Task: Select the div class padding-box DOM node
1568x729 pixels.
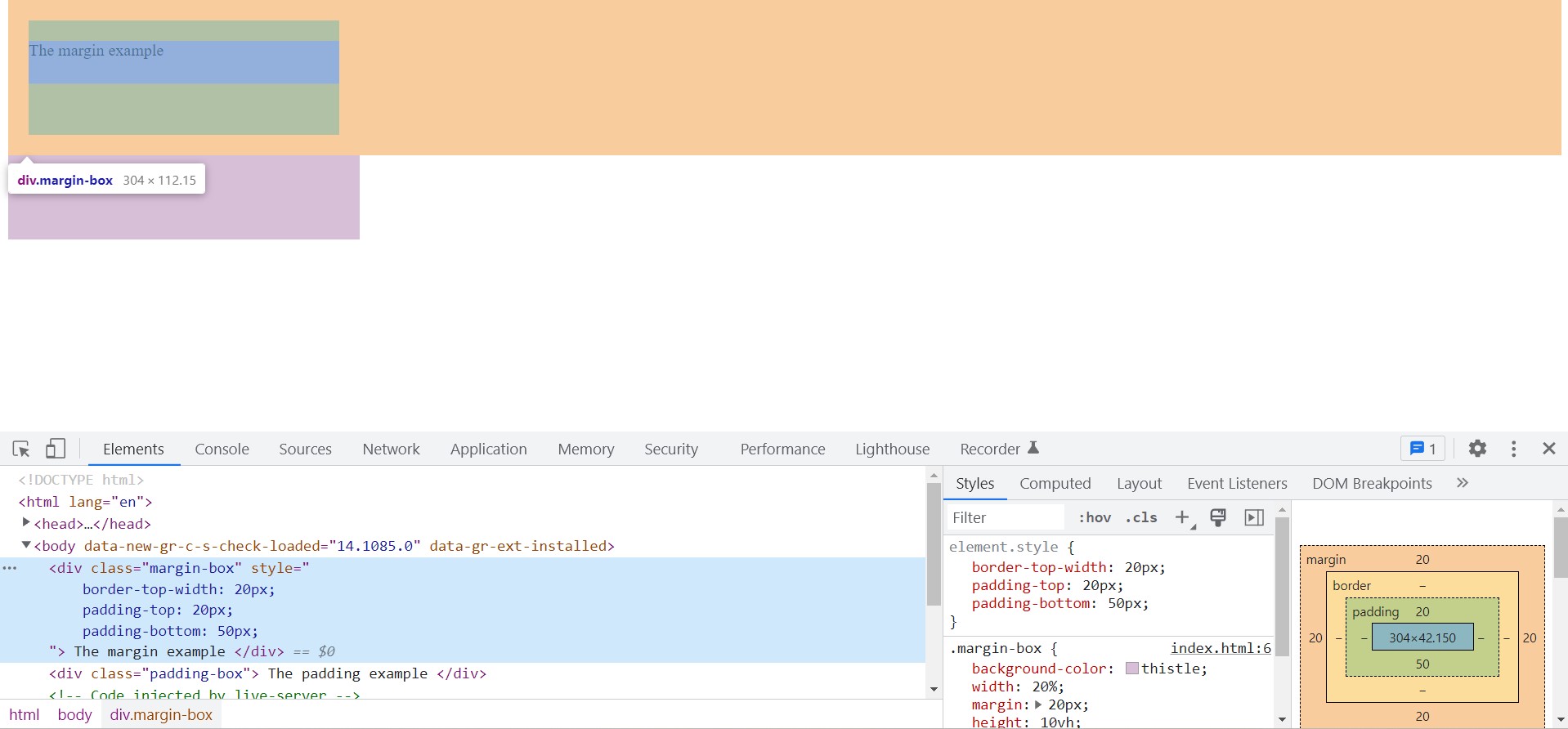Action: [x=267, y=673]
